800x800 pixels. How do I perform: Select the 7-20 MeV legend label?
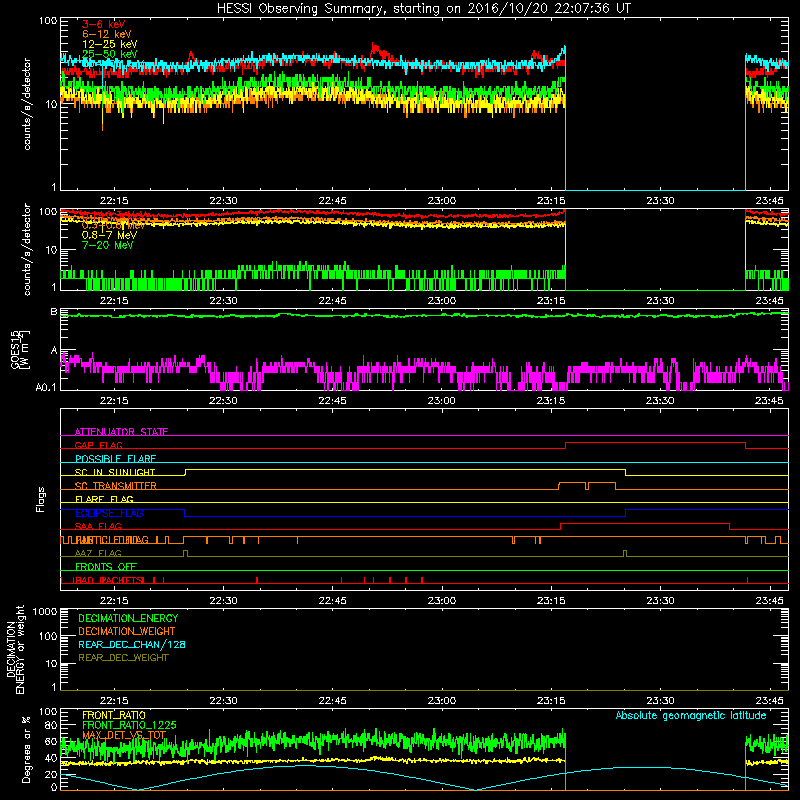108,245
